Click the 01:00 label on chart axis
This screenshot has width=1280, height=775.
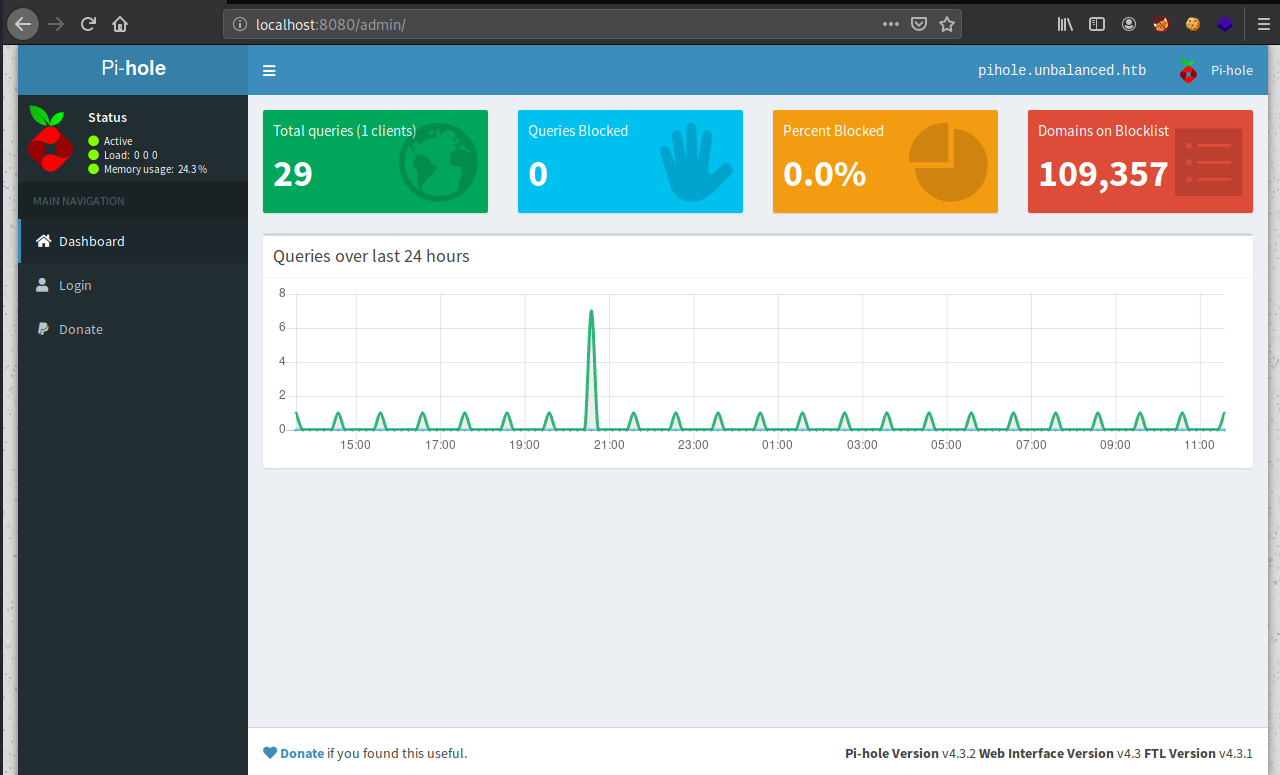pyautogui.click(x=777, y=445)
